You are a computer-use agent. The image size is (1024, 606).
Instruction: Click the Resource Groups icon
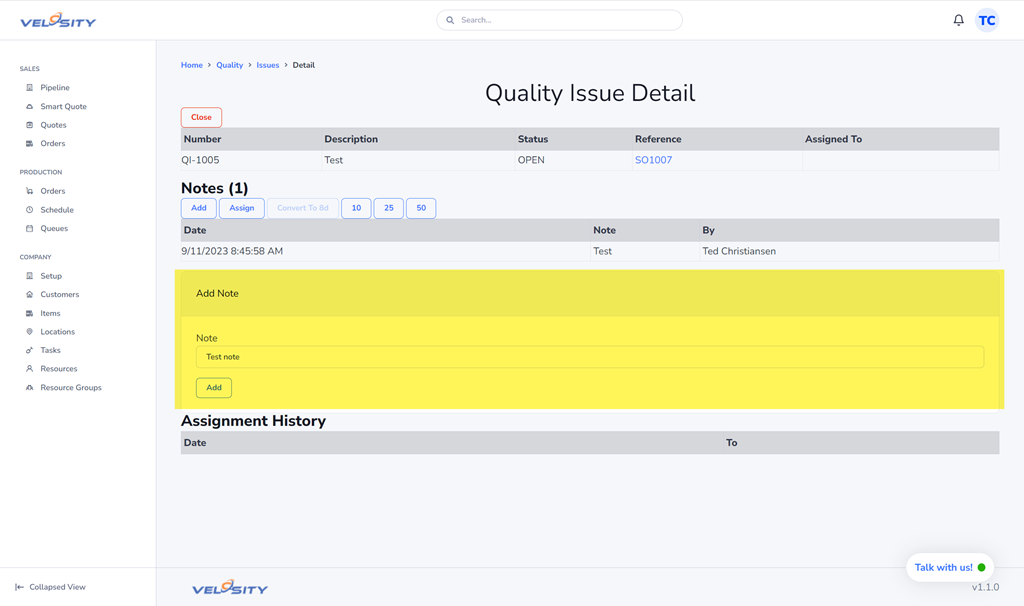pyautogui.click(x=29, y=387)
